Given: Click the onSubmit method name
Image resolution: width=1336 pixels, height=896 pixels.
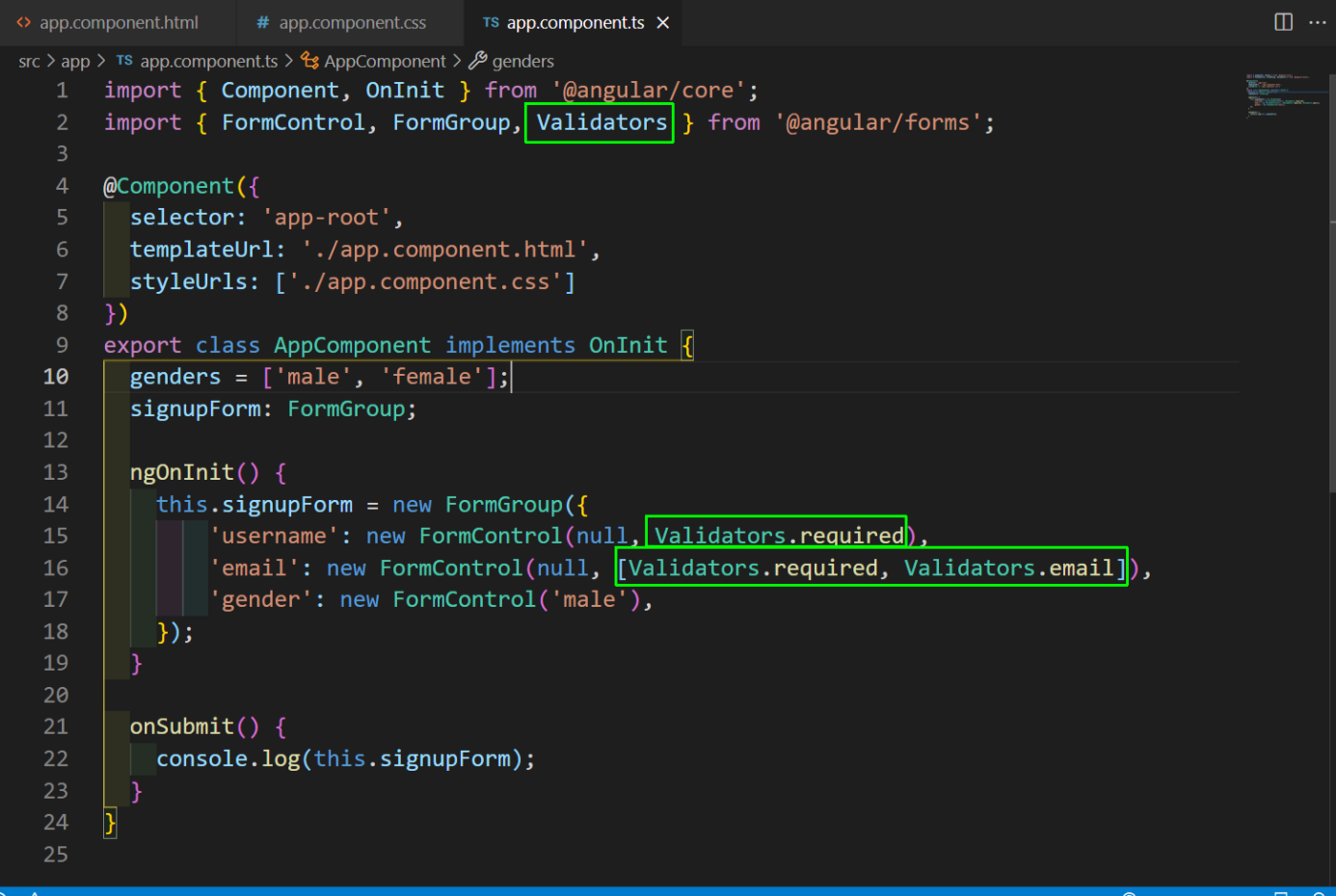Looking at the screenshot, I should pyautogui.click(x=182, y=726).
